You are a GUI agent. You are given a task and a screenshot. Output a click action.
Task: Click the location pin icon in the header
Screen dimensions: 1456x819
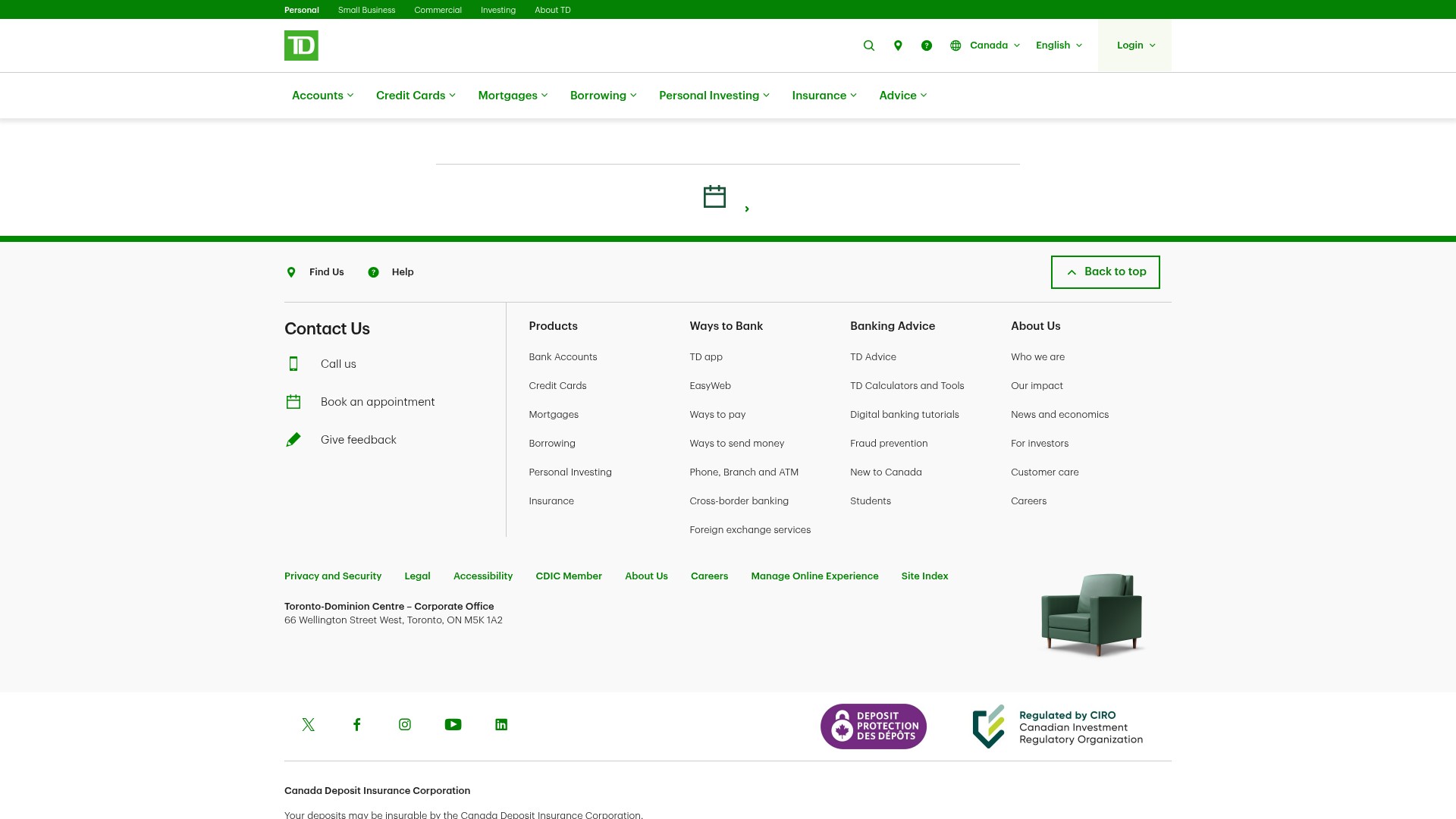tap(898, 45)
